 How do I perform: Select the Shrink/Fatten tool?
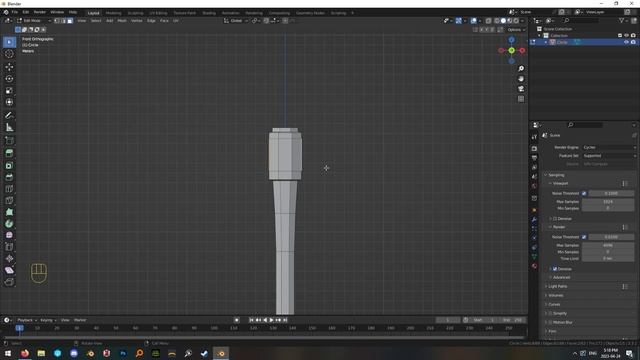[x=9, y=258]
